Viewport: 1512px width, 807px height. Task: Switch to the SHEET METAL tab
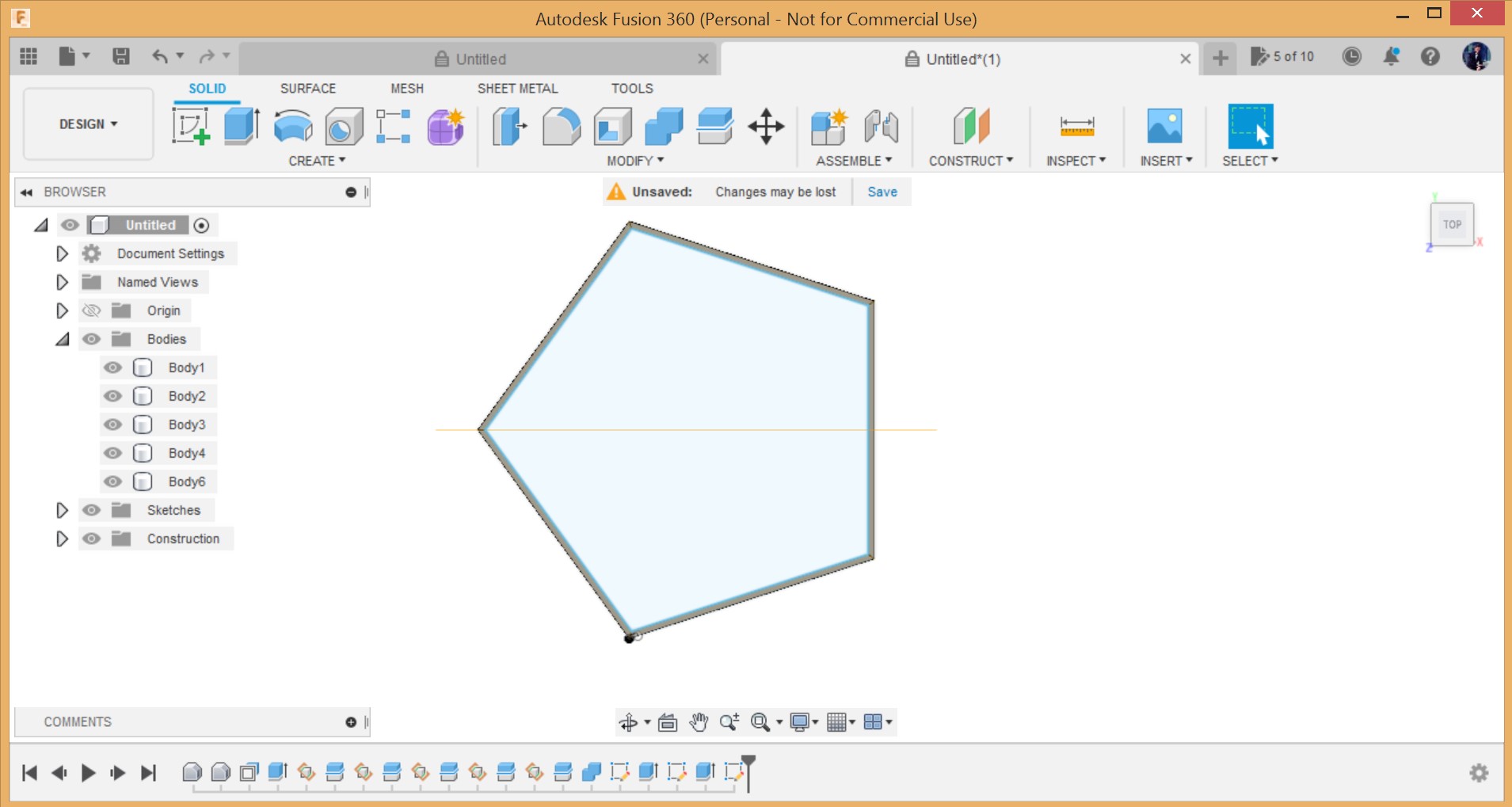pos(517,88)
